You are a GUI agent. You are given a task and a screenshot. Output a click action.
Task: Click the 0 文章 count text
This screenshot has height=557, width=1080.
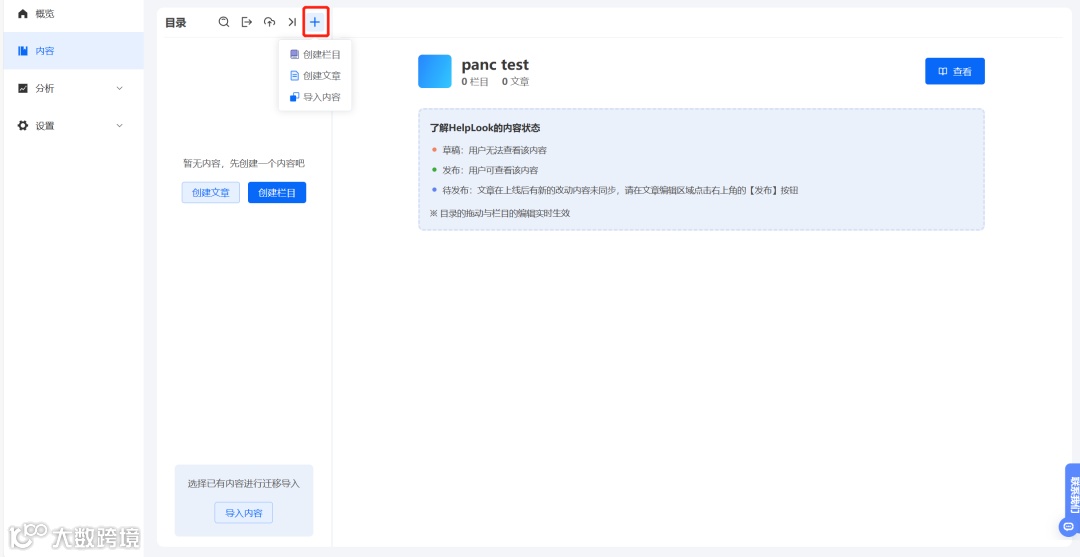coord(515,82)
